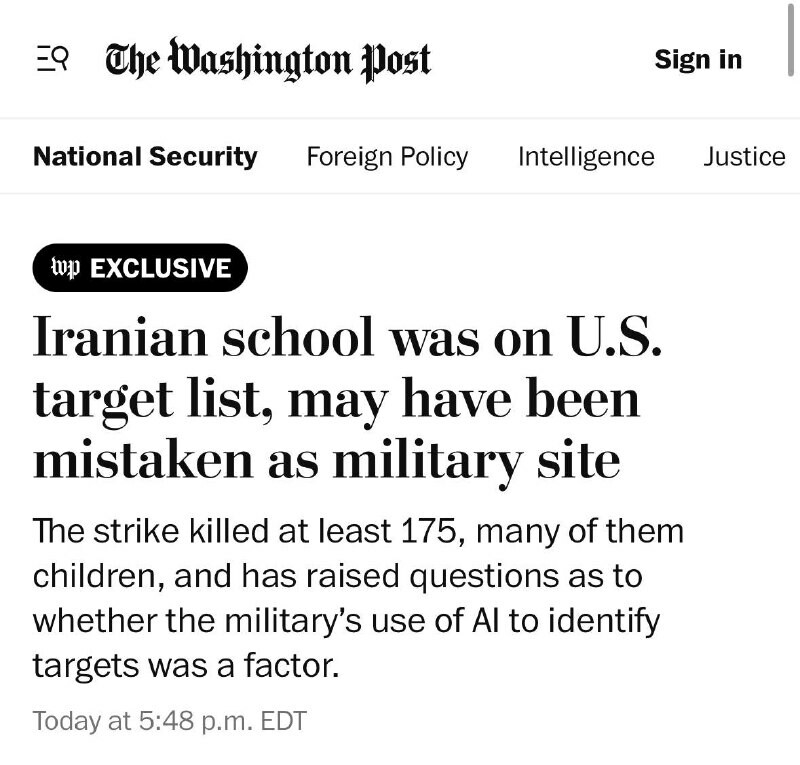The image size is (800, 765).
Task: Open the Justice section tab
Action: (744, 157)
